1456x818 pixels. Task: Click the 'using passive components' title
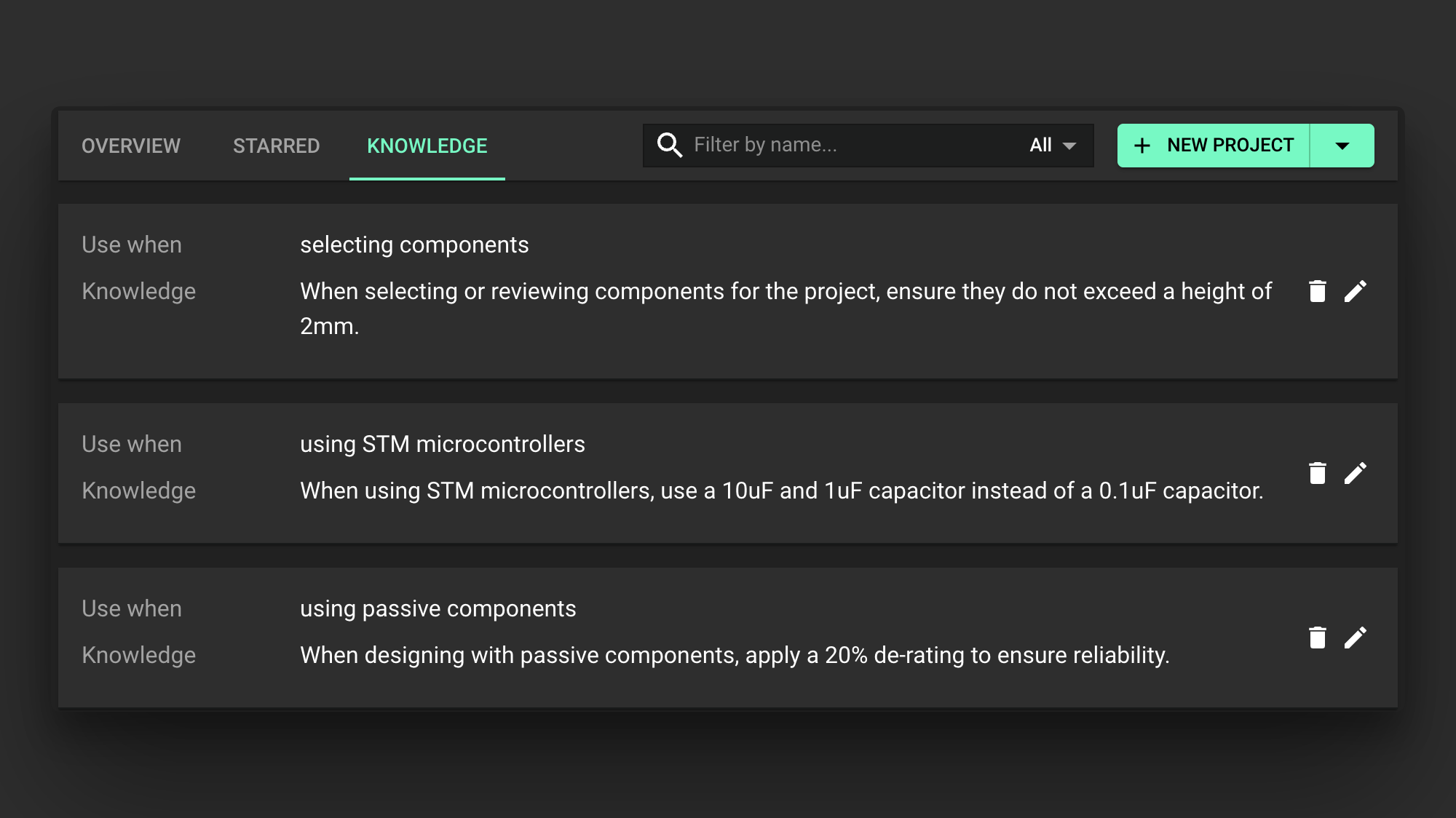click(x=438, y=608)
